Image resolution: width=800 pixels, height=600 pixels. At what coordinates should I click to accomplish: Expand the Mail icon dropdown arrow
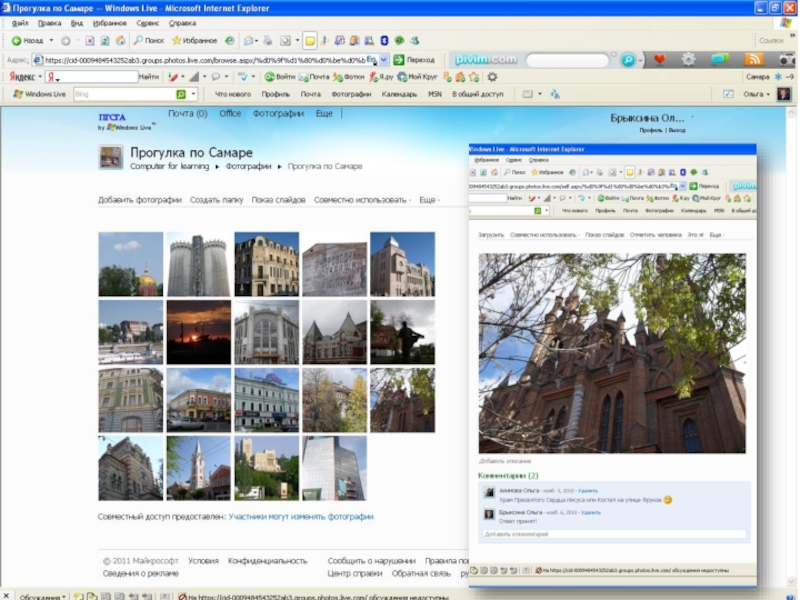(256, 41)
